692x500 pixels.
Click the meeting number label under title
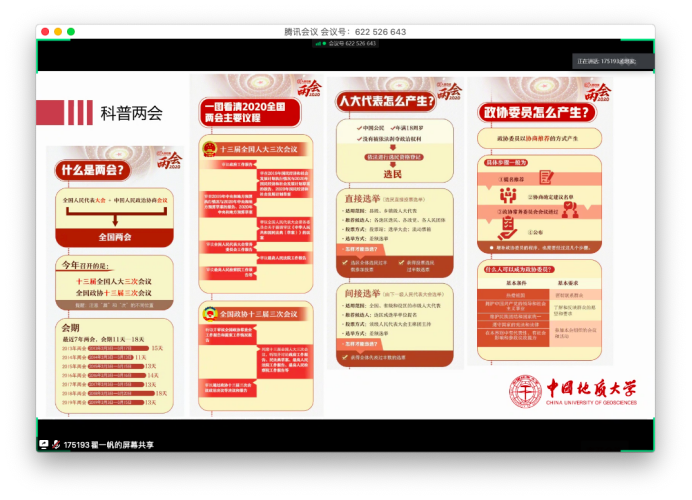pyautogui.click(x=351, y=43)
